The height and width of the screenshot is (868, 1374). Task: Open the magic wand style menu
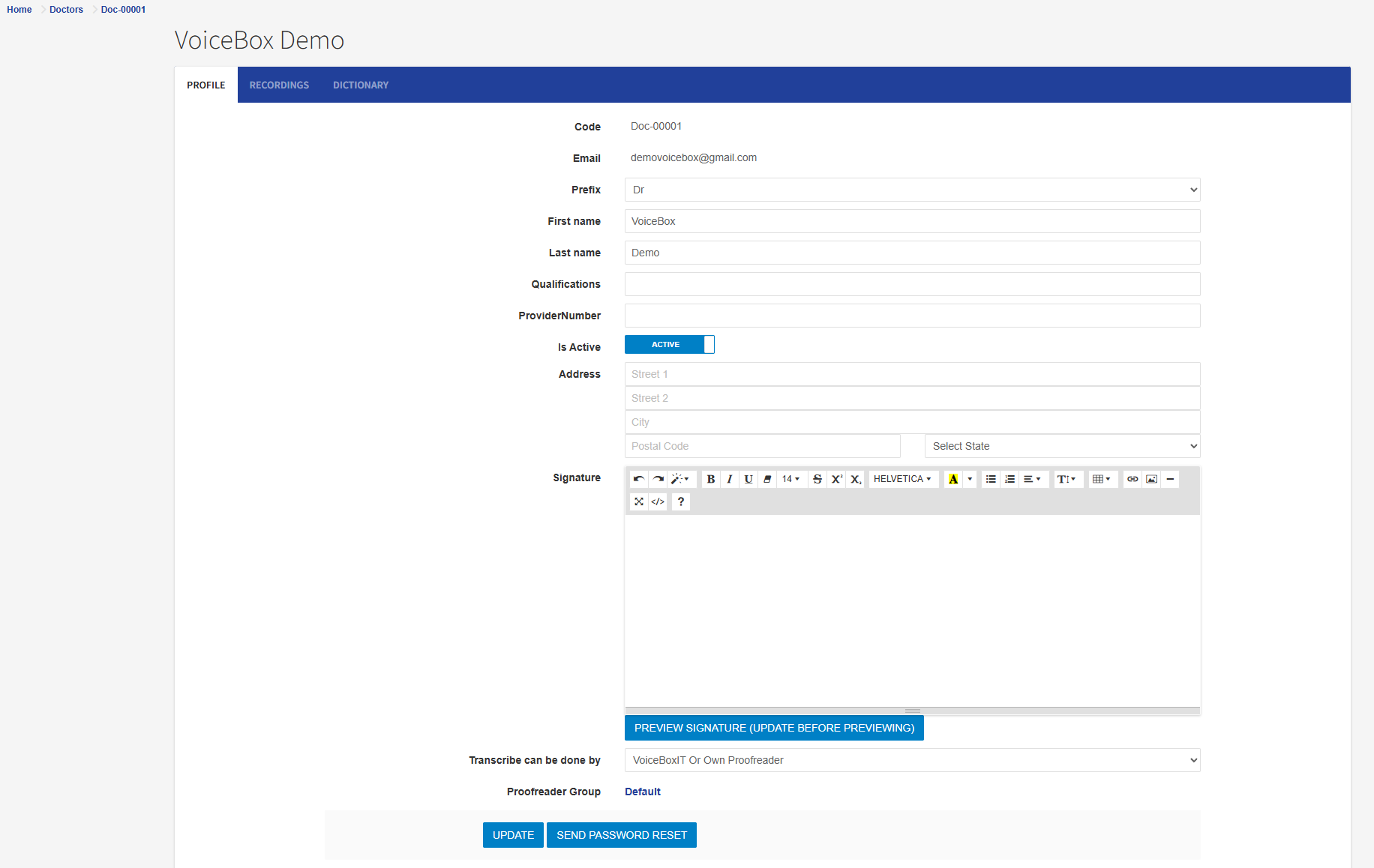(x=681, y=479)
